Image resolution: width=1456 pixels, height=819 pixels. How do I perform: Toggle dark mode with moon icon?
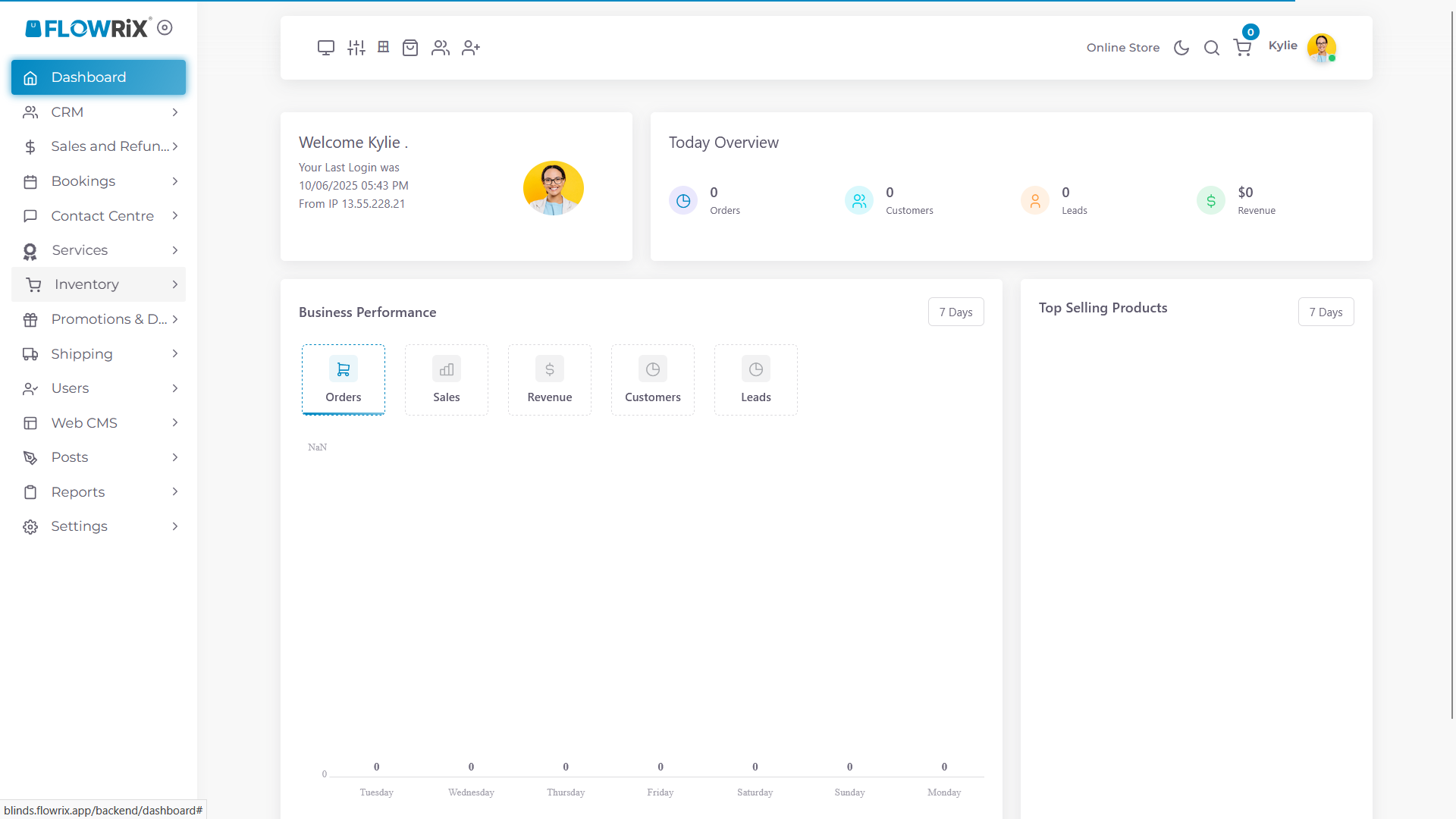[x=1181, y=48]
